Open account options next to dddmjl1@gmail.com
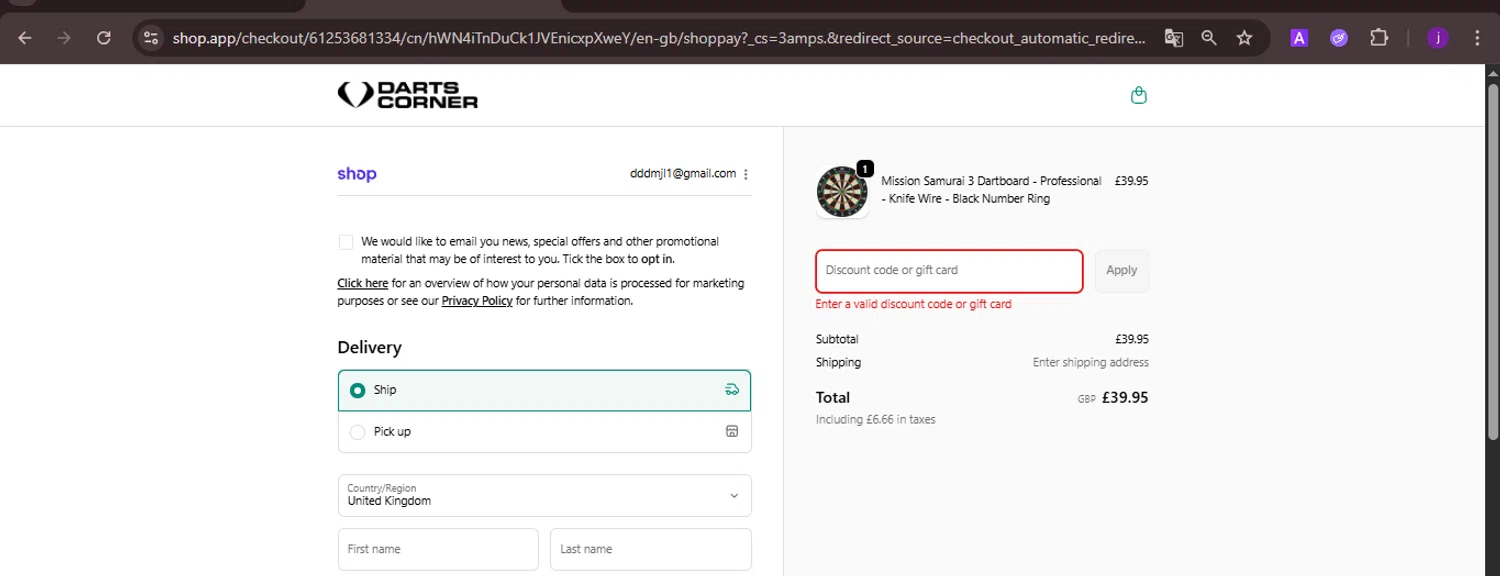This screenshot has width=1500, height=576. [x=746, y=174]
